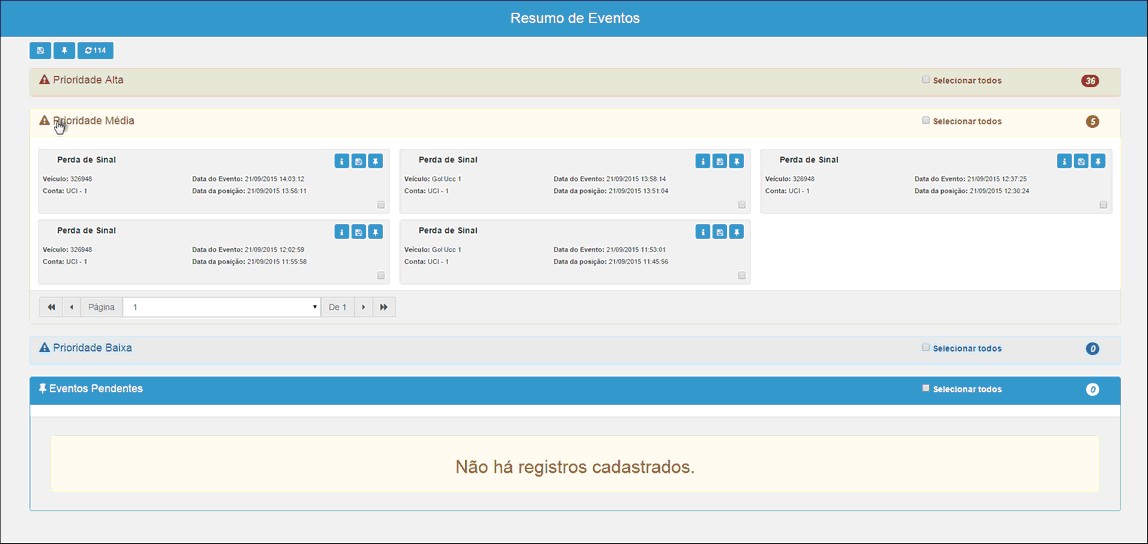
Task: Go to the next page
Action: [x=363, y=307]
